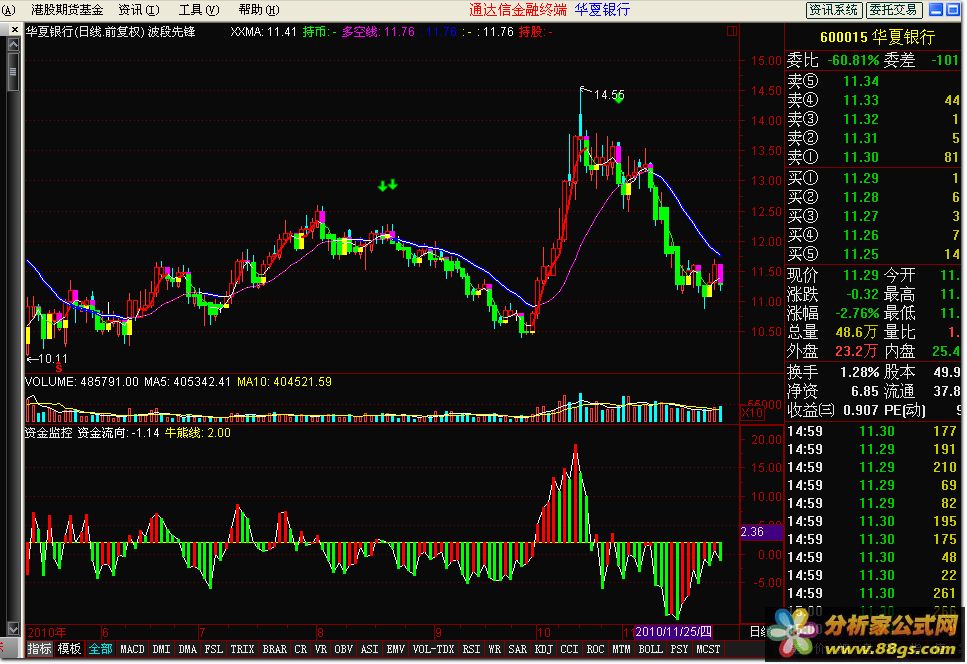Select the VR indicator tab
This screenshot has width=967, height=664.
tap(321, 649)
